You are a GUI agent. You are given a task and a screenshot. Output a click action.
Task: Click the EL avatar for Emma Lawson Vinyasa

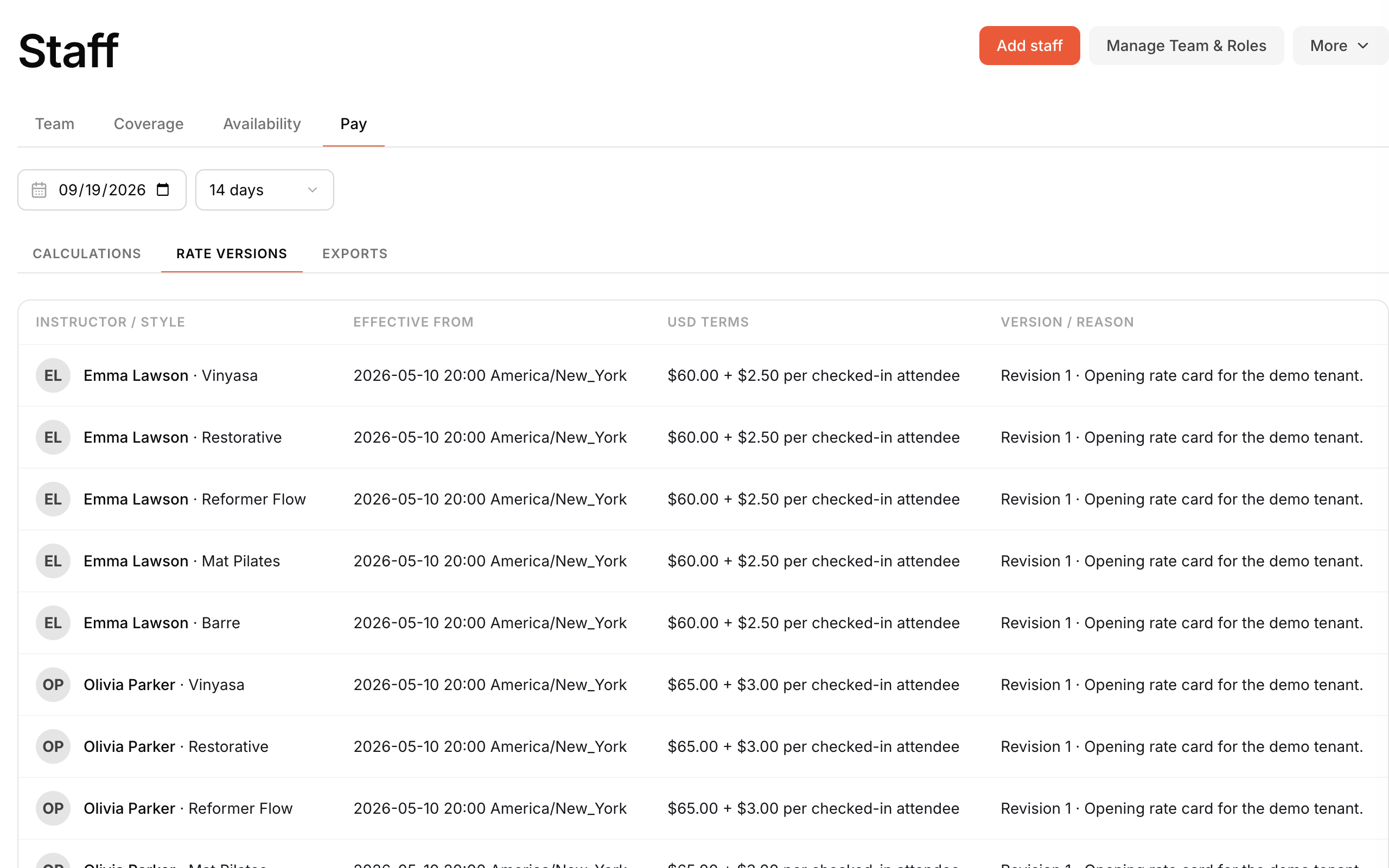[53, 375]
